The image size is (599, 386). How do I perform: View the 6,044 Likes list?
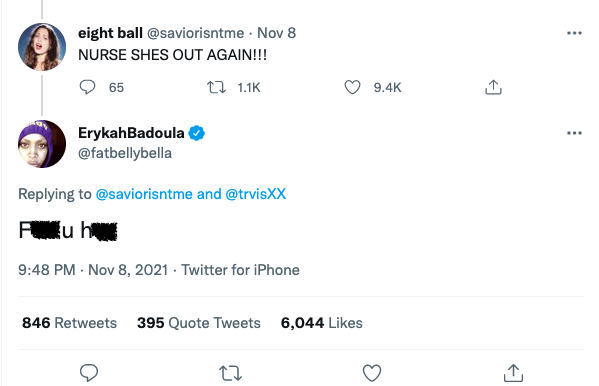[x=322, y=323]
